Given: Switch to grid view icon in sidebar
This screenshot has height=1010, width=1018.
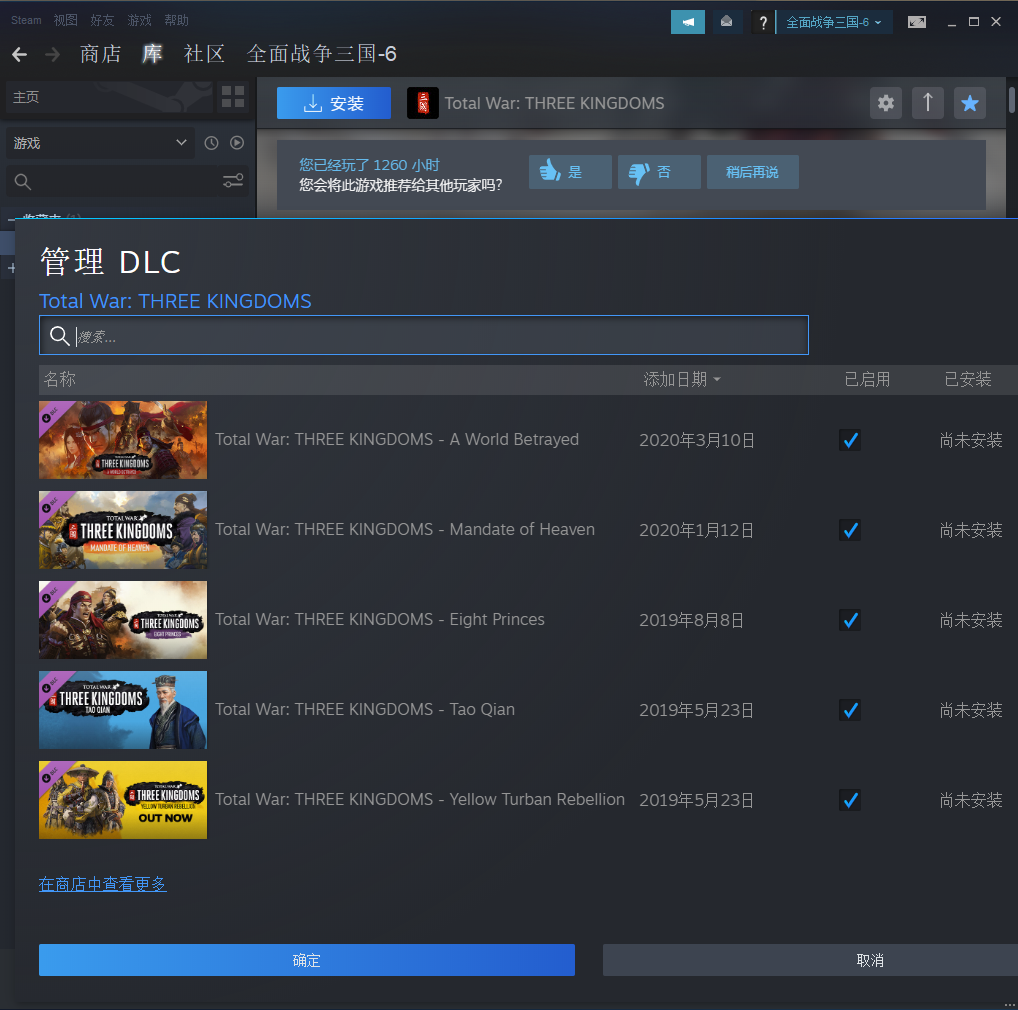Looking at the screenshot, I should (232, 97).
